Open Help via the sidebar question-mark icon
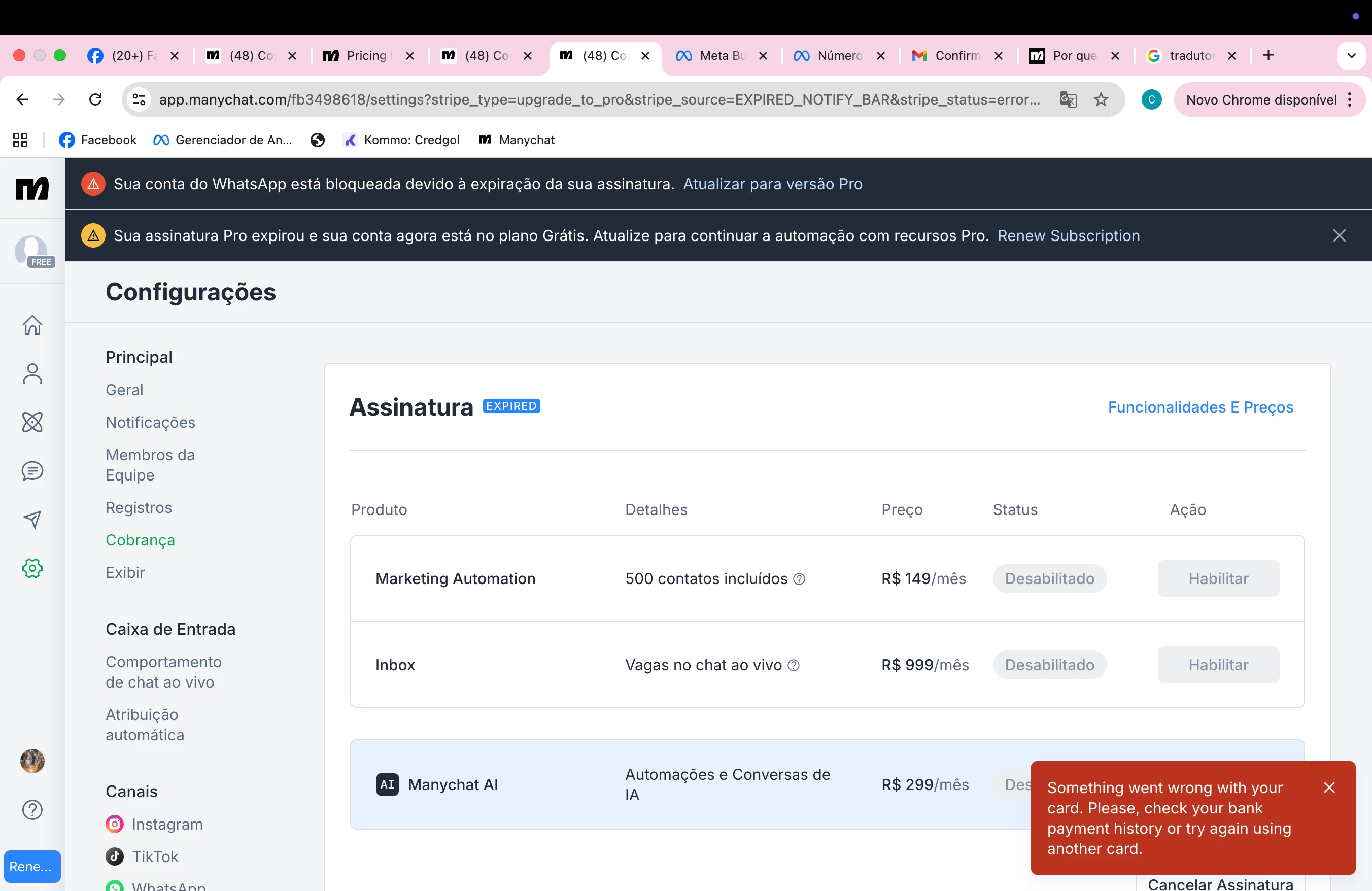The width and height of the screenshot is (1372, 891). click(32, 810)
